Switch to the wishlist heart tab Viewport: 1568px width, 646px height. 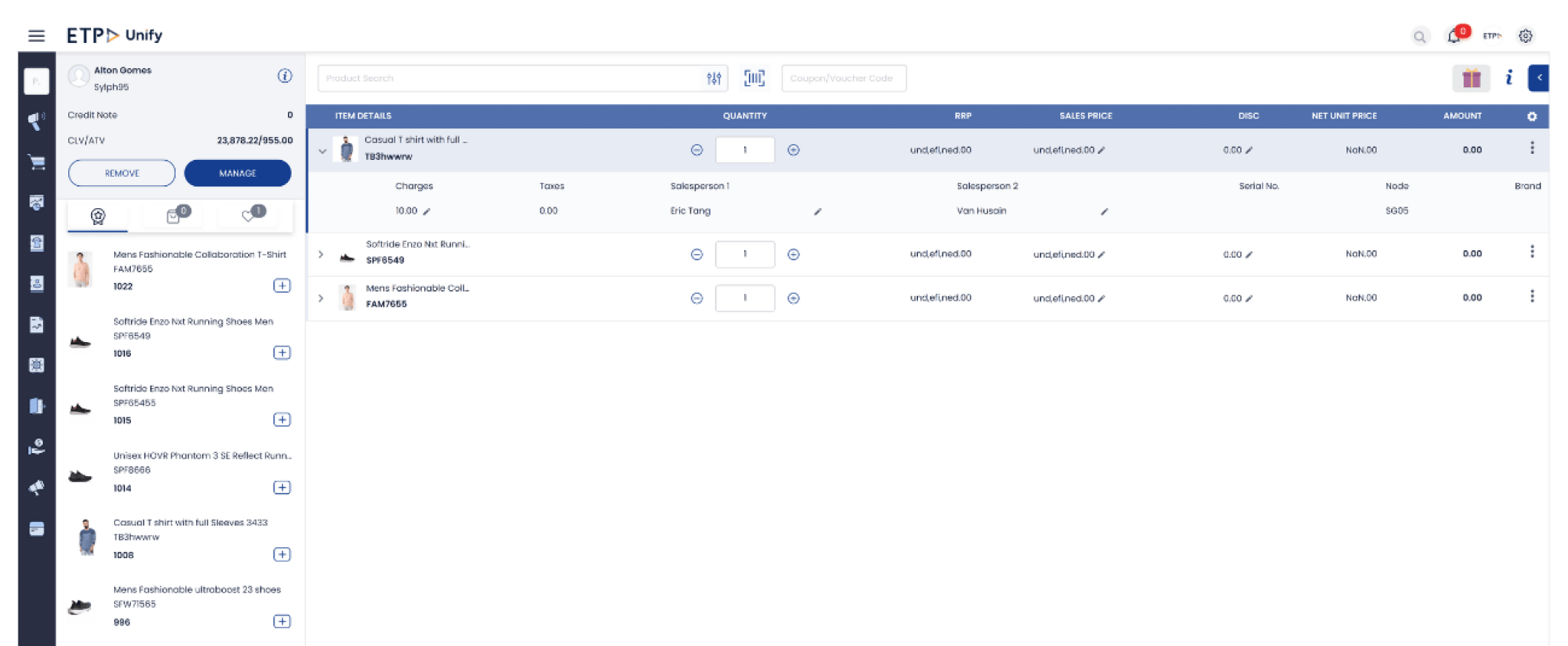click(250, 216)
